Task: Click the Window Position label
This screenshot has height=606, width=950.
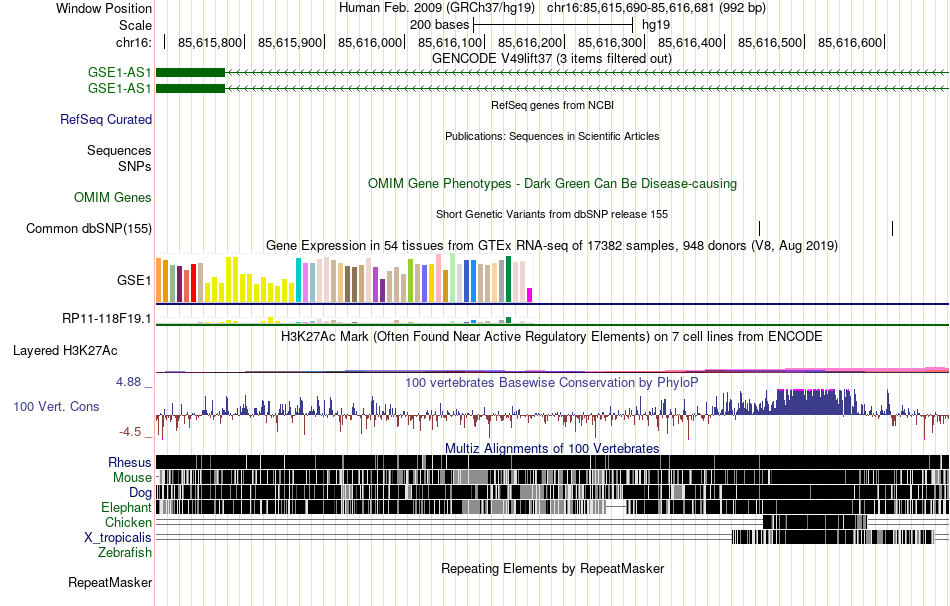Action: pos(104,8)
